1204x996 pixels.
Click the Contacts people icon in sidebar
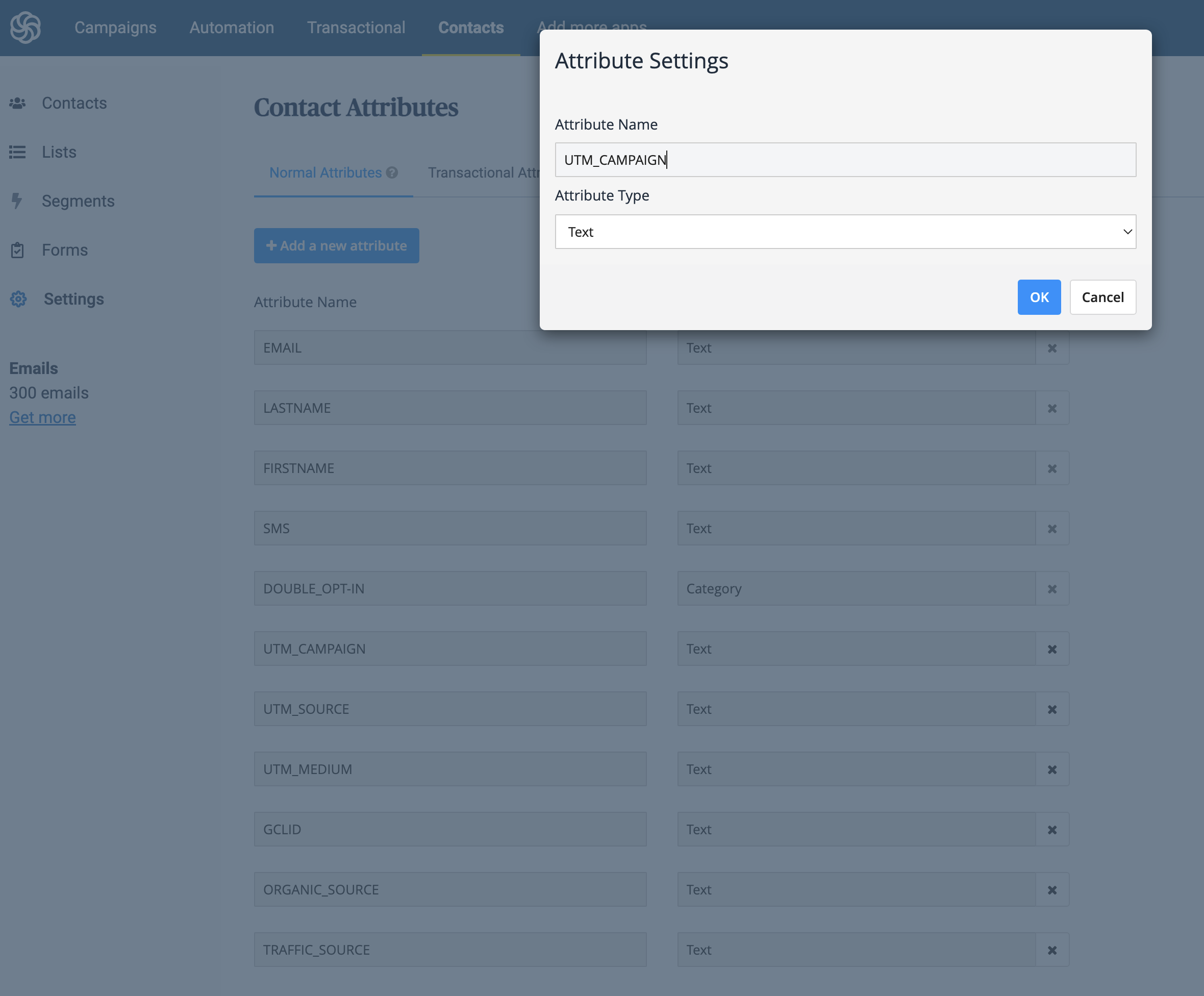17,103
